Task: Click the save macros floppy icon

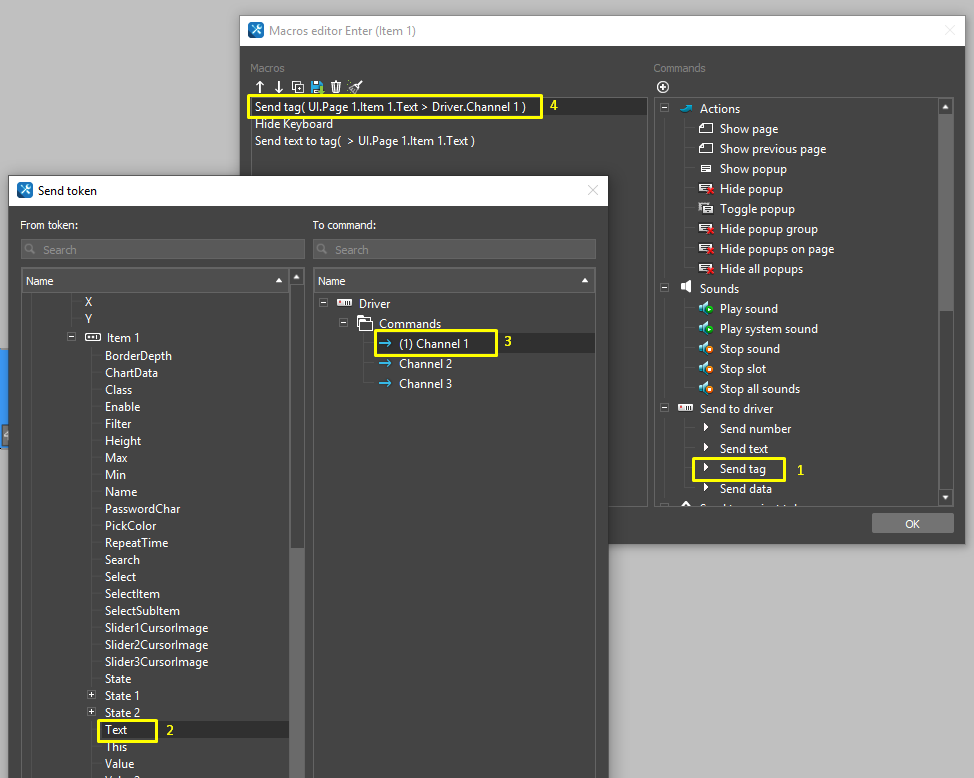Action: [x=316, y=87]
